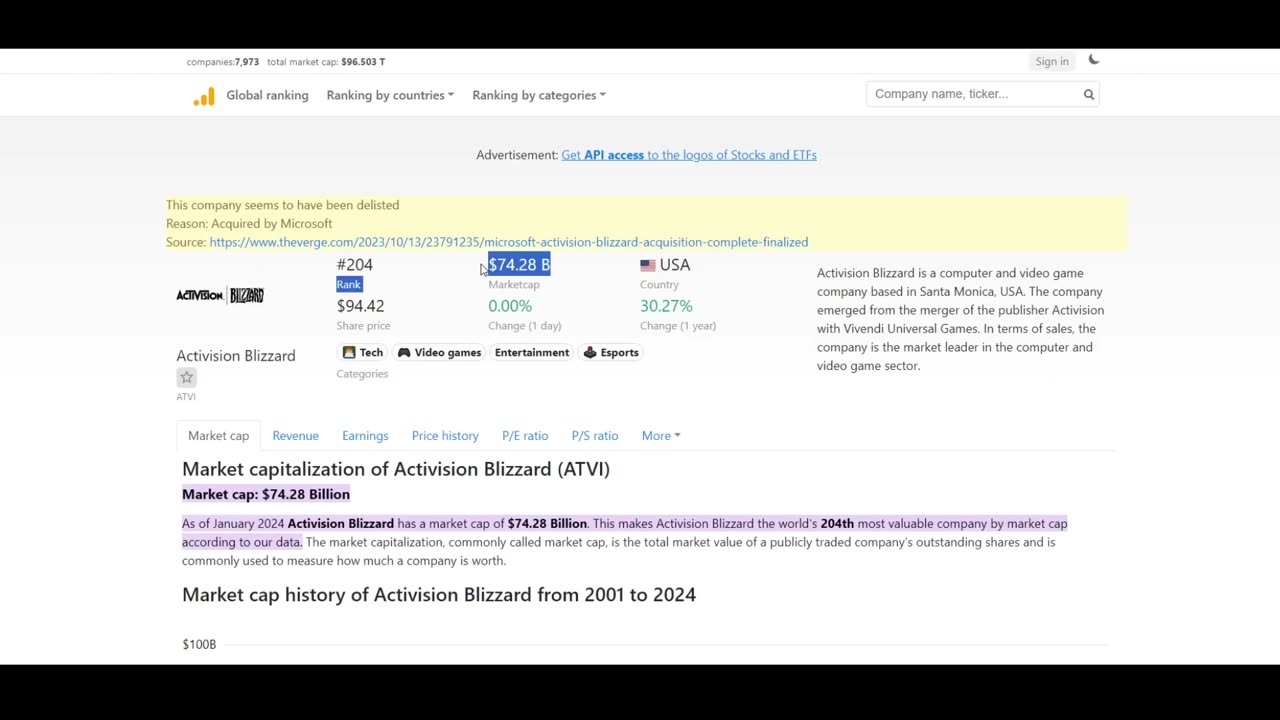
Task: Click the 0.00% one-day change value
Action: pos(510,306)
